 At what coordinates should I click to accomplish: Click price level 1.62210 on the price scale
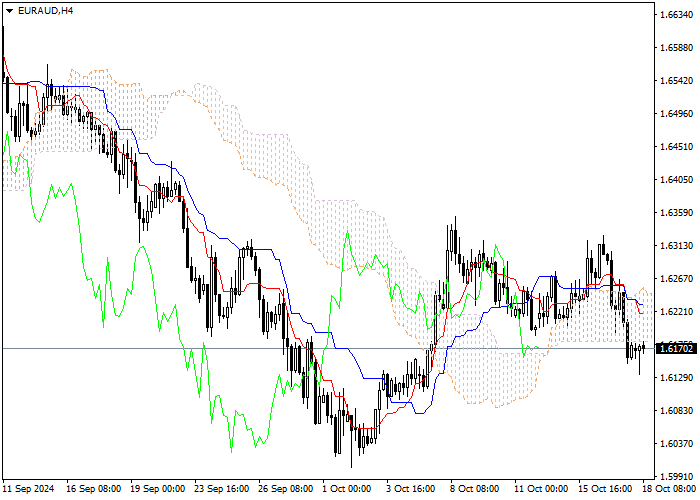pos(677,312)
